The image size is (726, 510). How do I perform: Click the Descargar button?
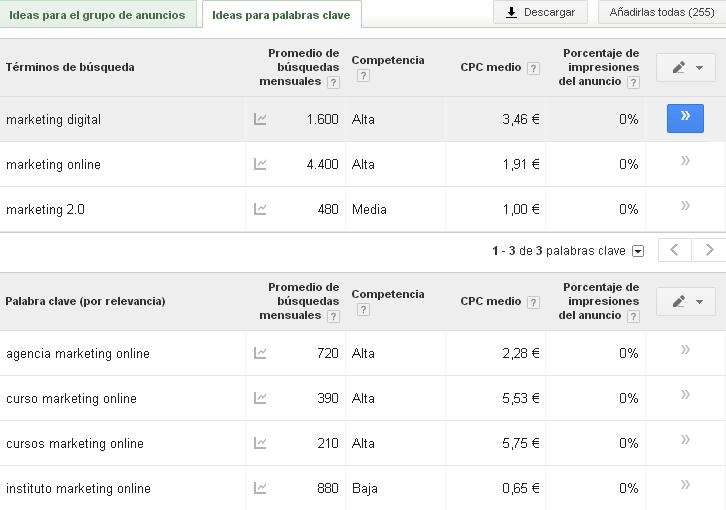[540, 12]
